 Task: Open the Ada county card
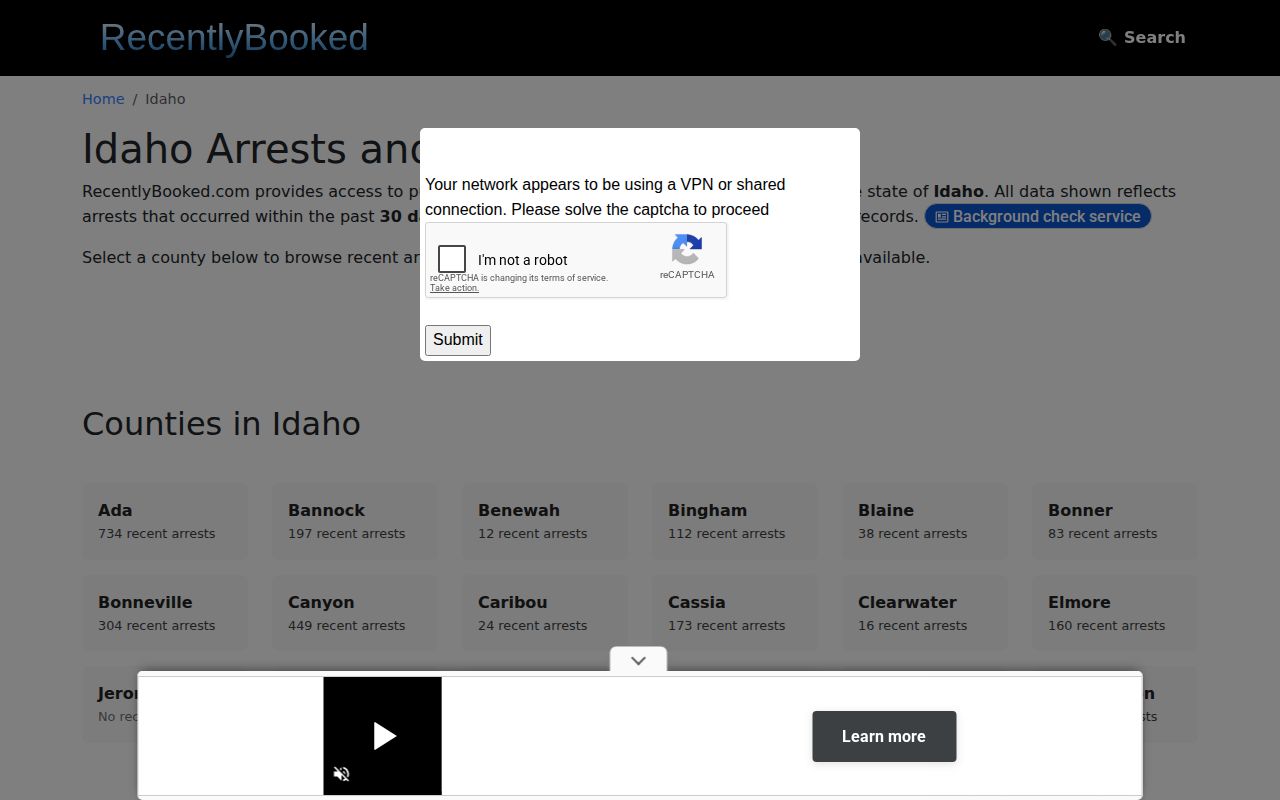pyautogui.click(x=165, y=521)
